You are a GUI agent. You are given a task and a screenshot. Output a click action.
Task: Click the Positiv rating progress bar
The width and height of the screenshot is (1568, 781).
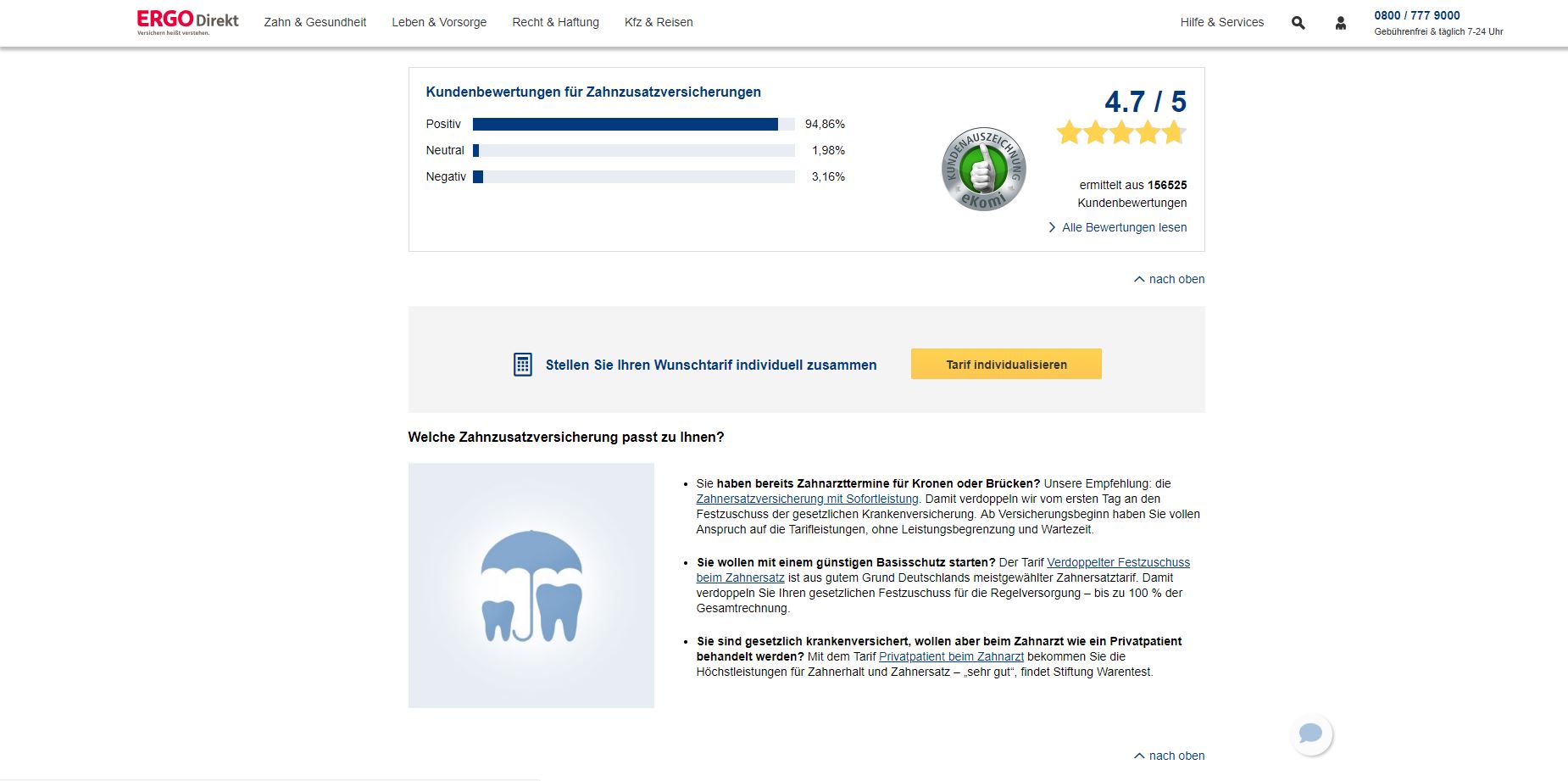tap(634, 125)
